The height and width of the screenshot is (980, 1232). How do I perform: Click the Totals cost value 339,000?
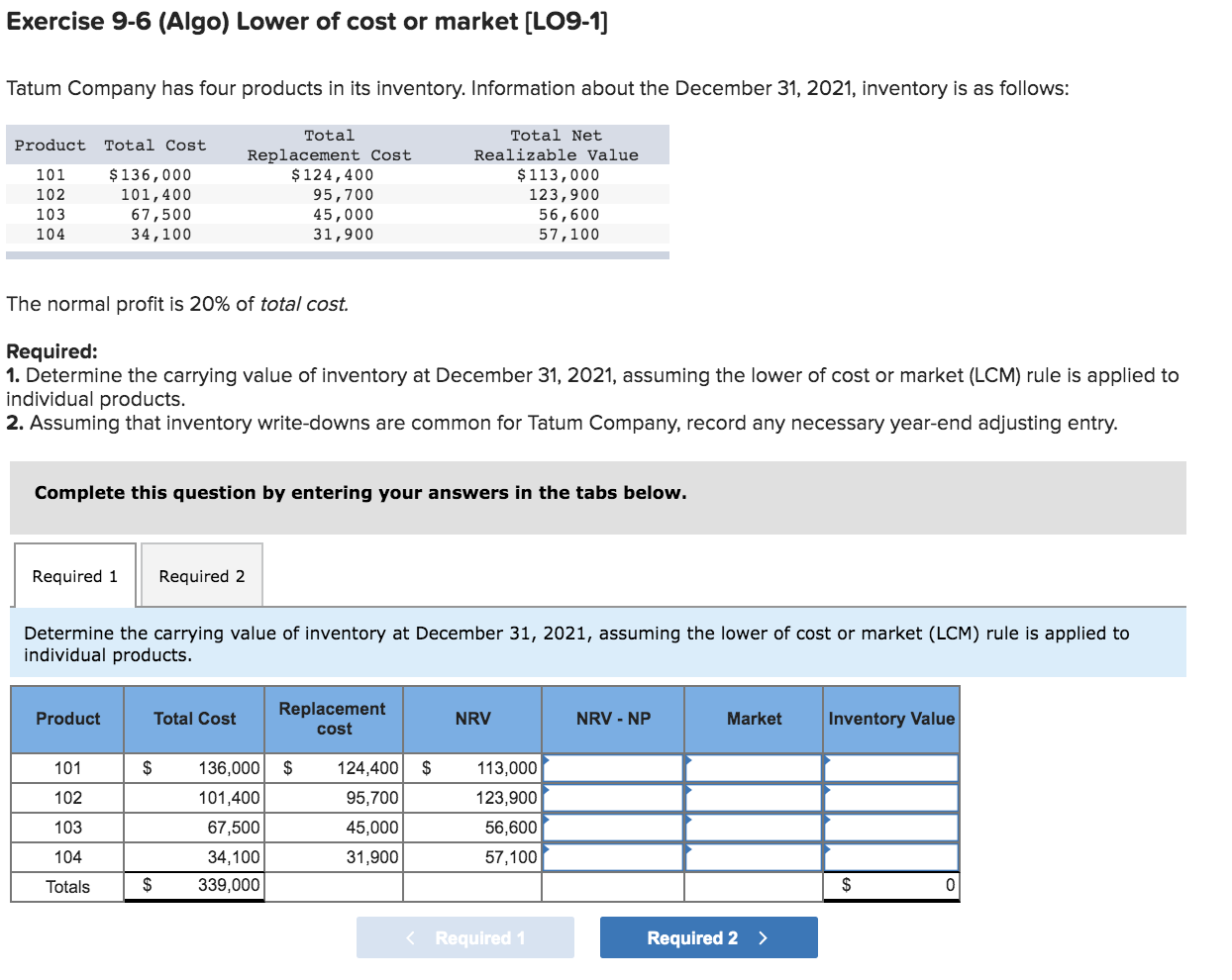pos(194,886)
